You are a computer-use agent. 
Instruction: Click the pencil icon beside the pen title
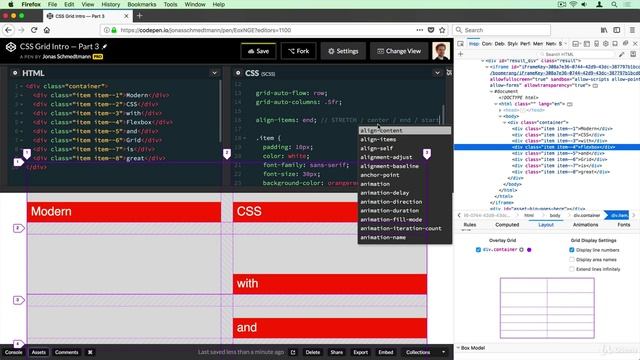(x=105, y=47)
